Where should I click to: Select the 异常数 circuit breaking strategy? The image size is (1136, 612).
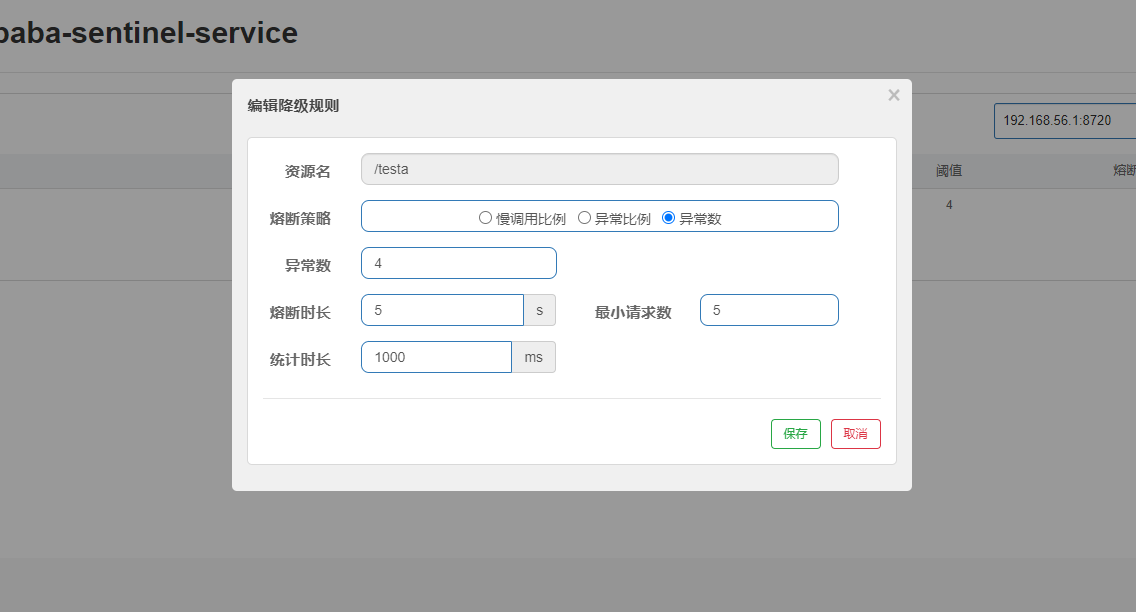point(668,217)
